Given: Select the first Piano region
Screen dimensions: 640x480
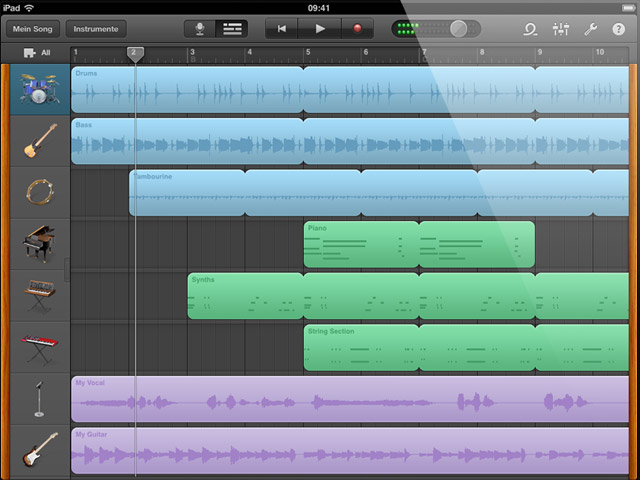Looking at the screenshot, I should click(361, 244).
